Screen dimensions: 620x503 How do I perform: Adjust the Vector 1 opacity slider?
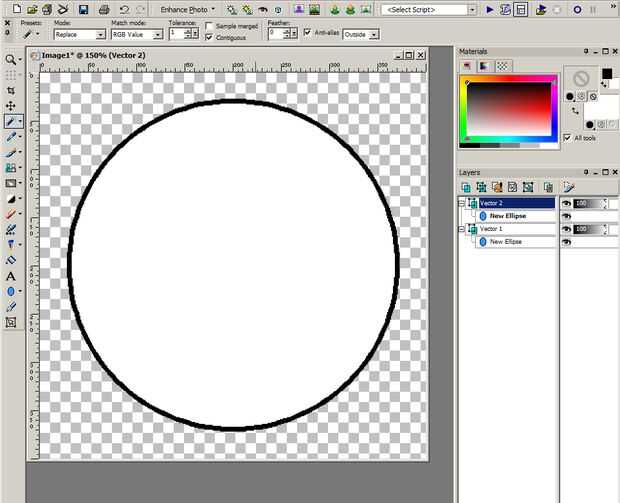tap(588, 229)
